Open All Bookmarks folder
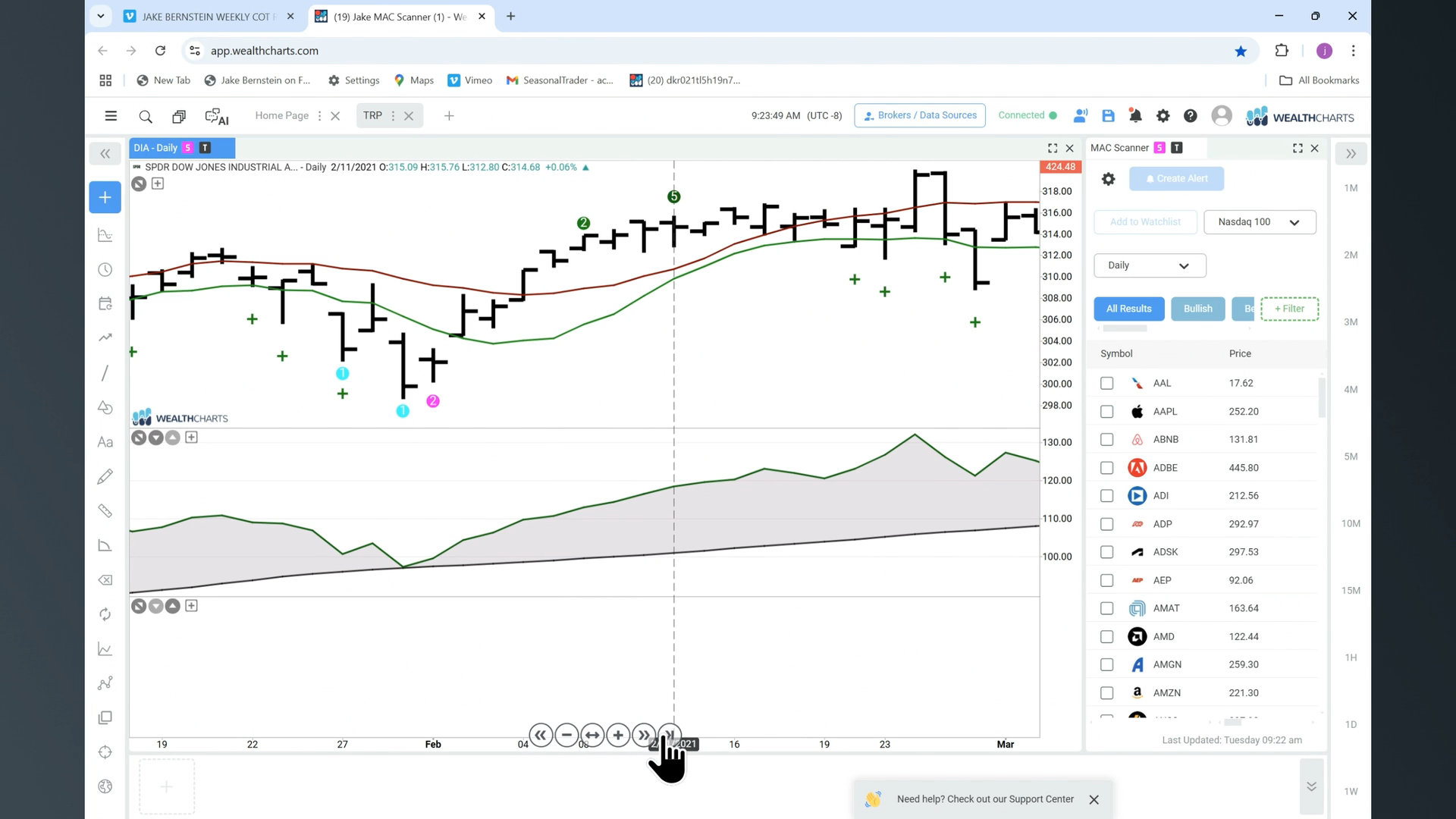 coord(1319,80)
